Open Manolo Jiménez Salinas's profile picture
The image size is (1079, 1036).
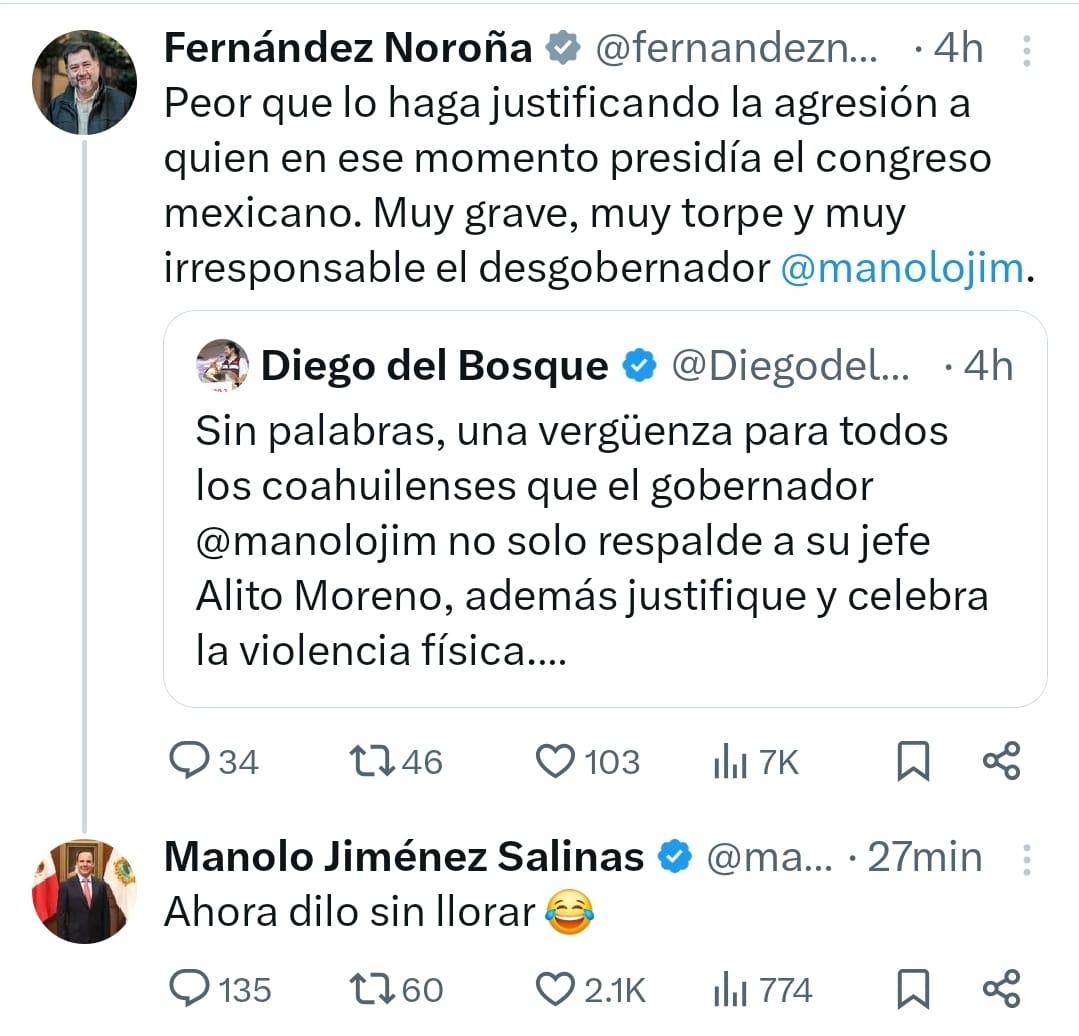tap(84, 891)
